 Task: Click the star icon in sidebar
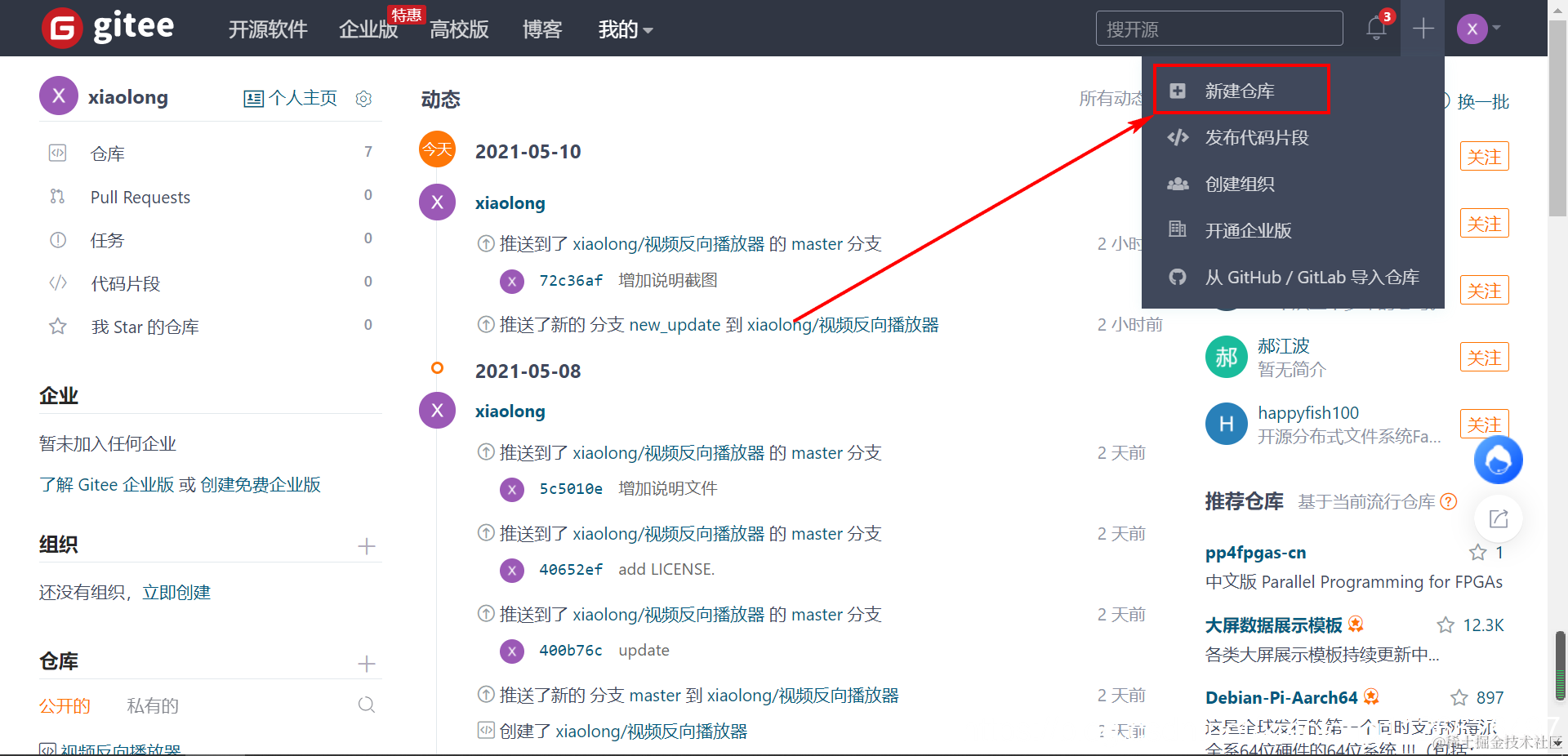point(57,326)
